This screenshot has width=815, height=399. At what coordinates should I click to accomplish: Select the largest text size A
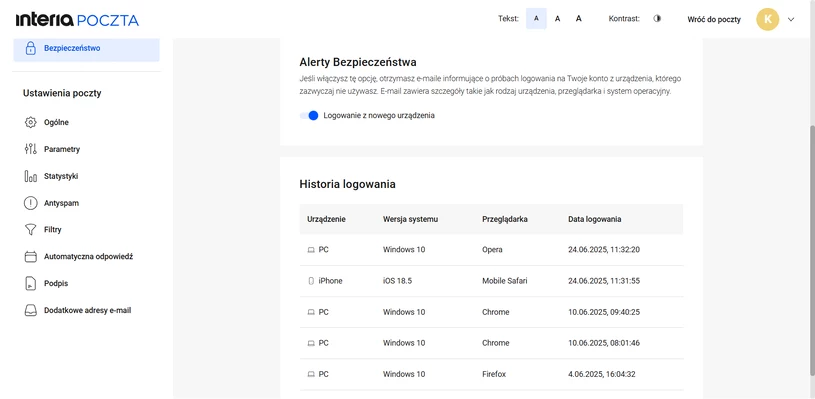pyautogui.click(x=579, y=19)
